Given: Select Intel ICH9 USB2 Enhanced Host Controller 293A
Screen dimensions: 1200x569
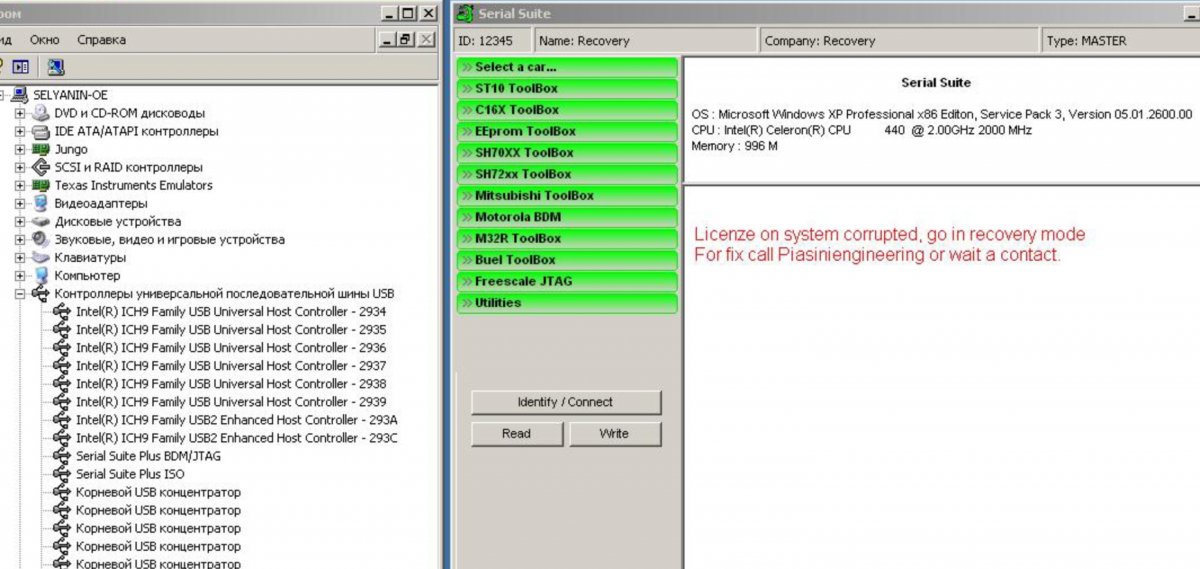Looking at the screenshot, I should 237,420.
